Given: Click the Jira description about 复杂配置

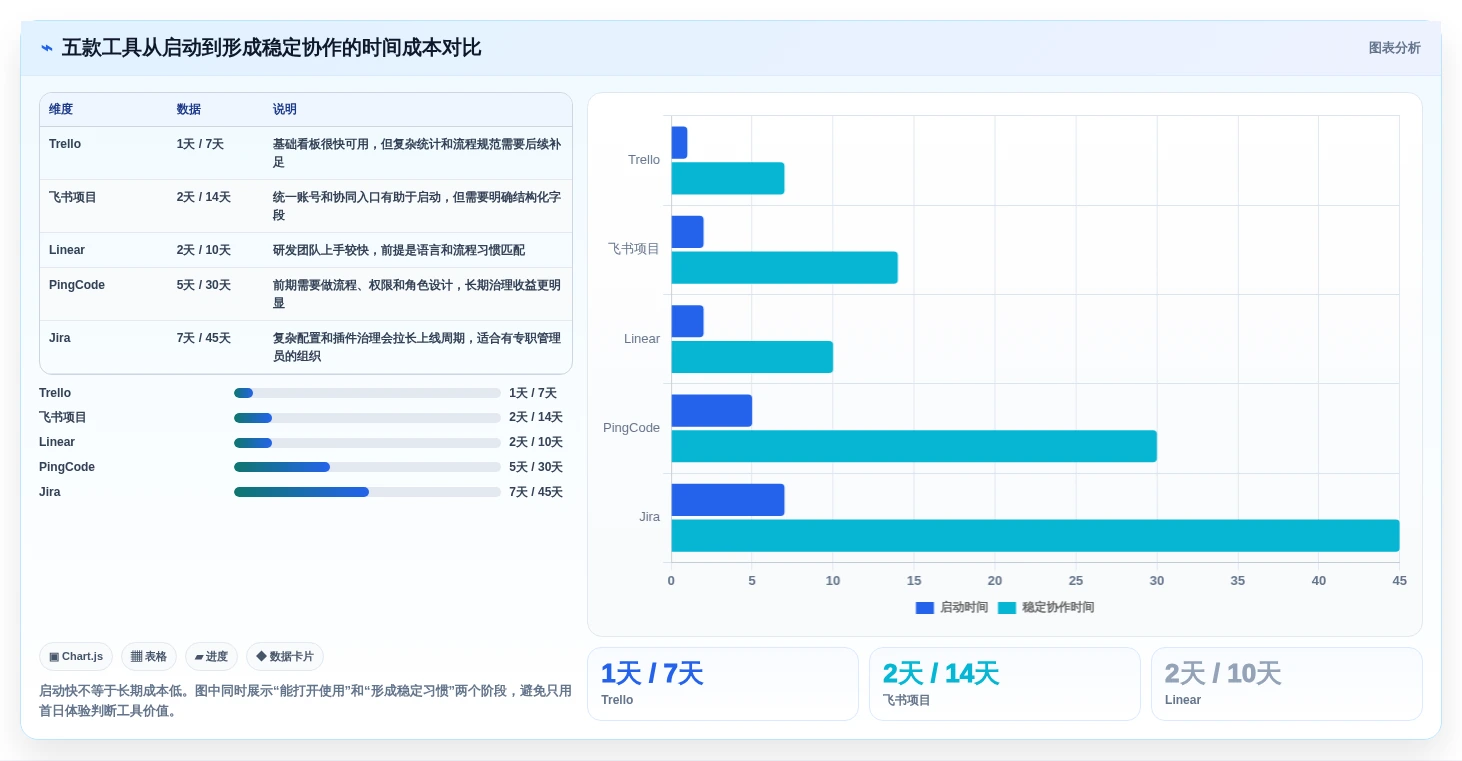Looking at the screenshot, I should [417, 347].
